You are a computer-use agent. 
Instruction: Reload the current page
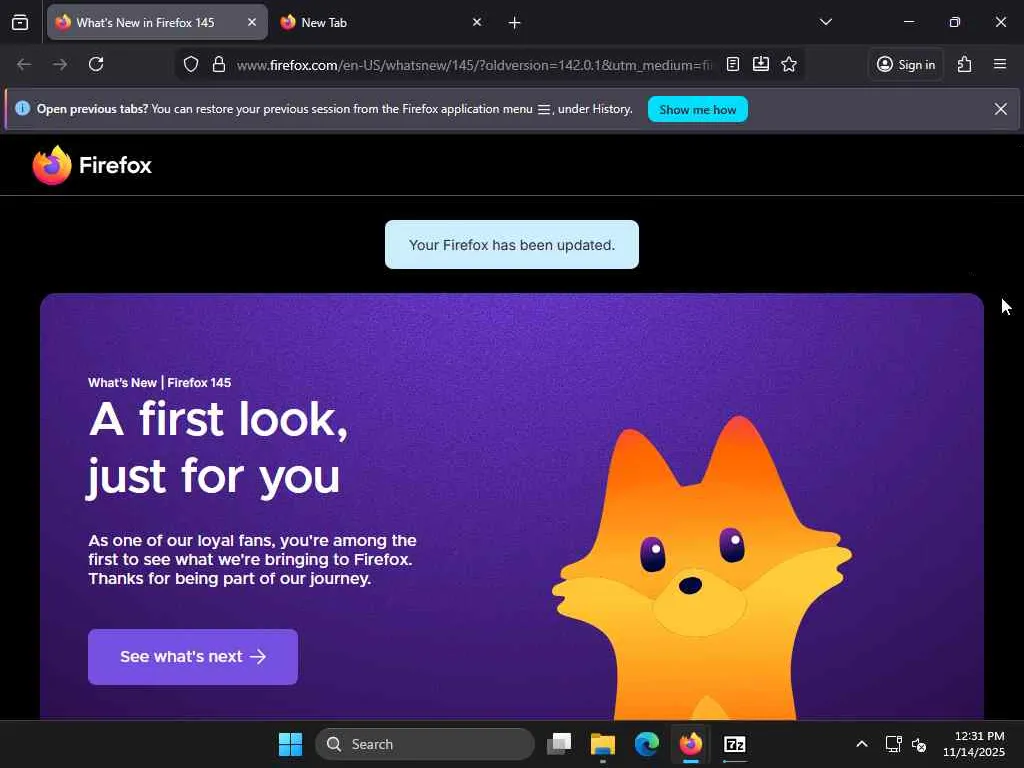click(96, 64)
